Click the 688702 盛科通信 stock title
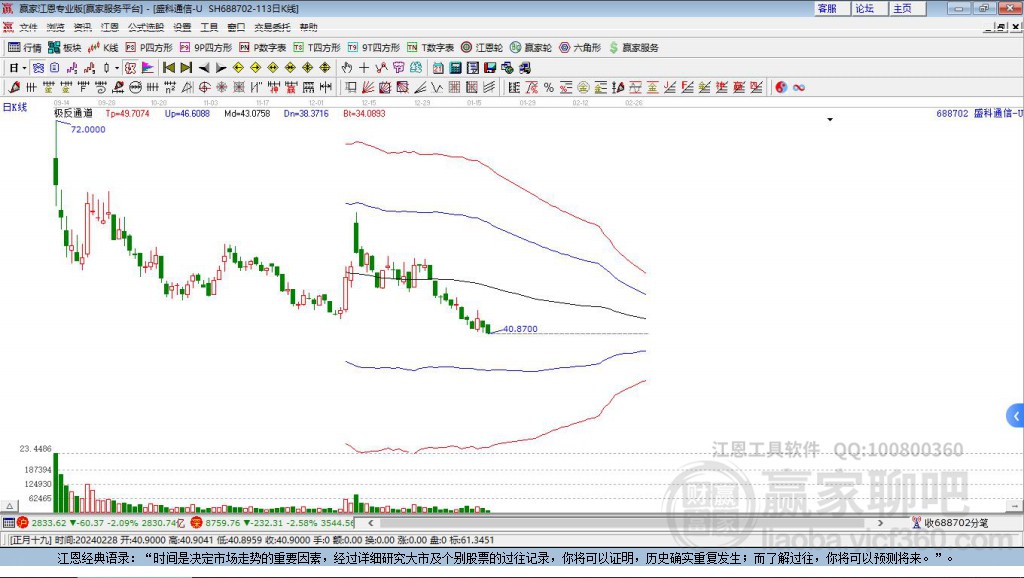The height and width of the screenshot is (578, 1024). pos(979,113)
